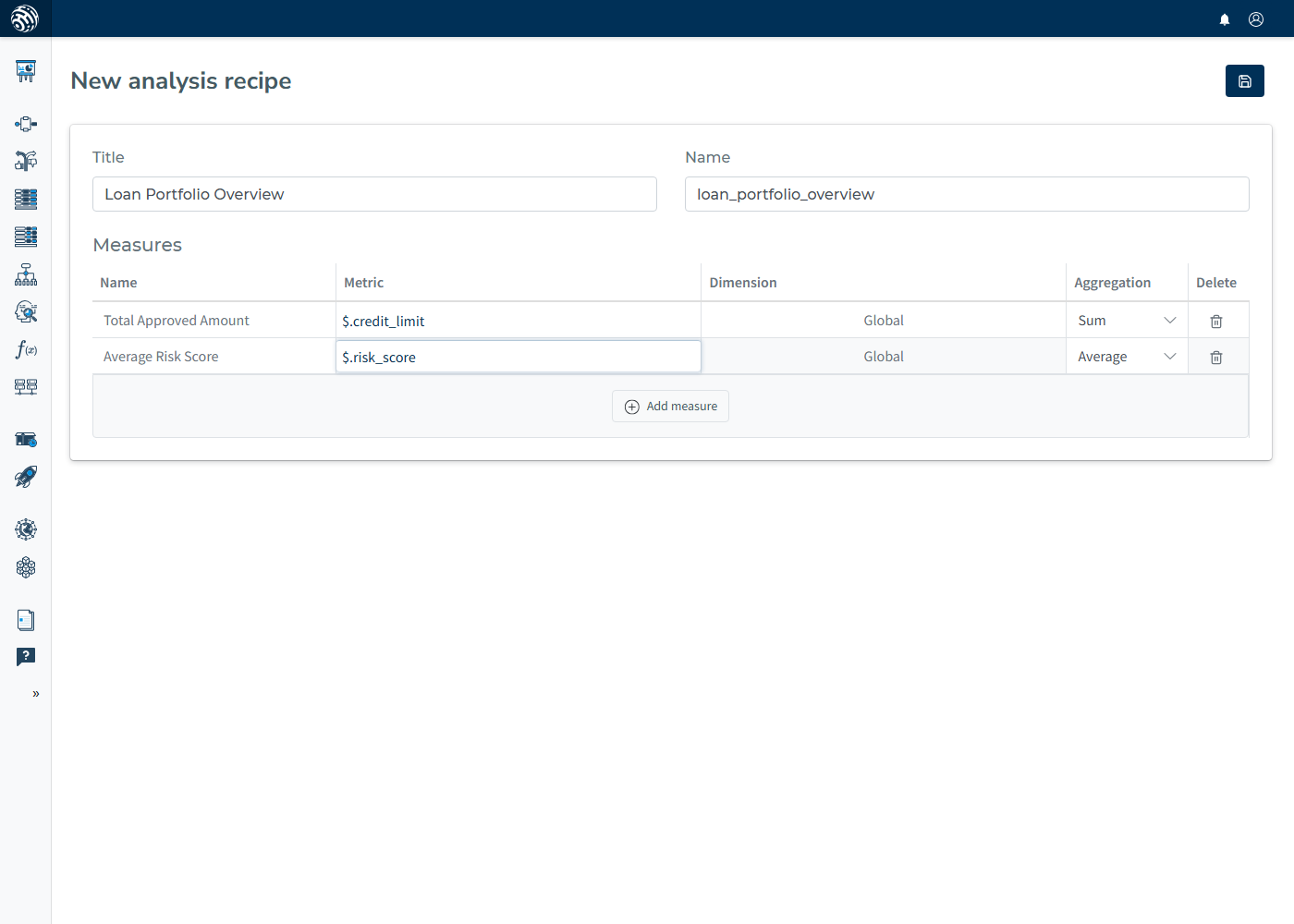Open the rocket launch icon
The height and width of the screenshot is (924, 1294).
tap(26, 477)
